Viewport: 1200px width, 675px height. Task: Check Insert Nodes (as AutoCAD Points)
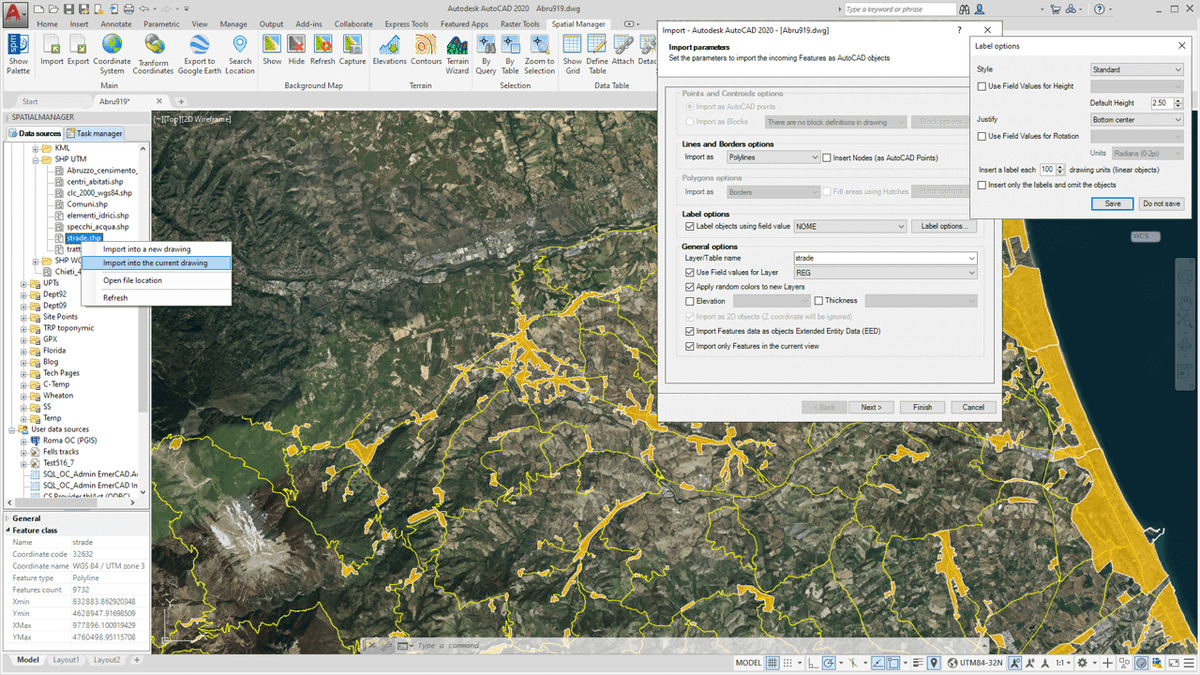pos(827,157)
